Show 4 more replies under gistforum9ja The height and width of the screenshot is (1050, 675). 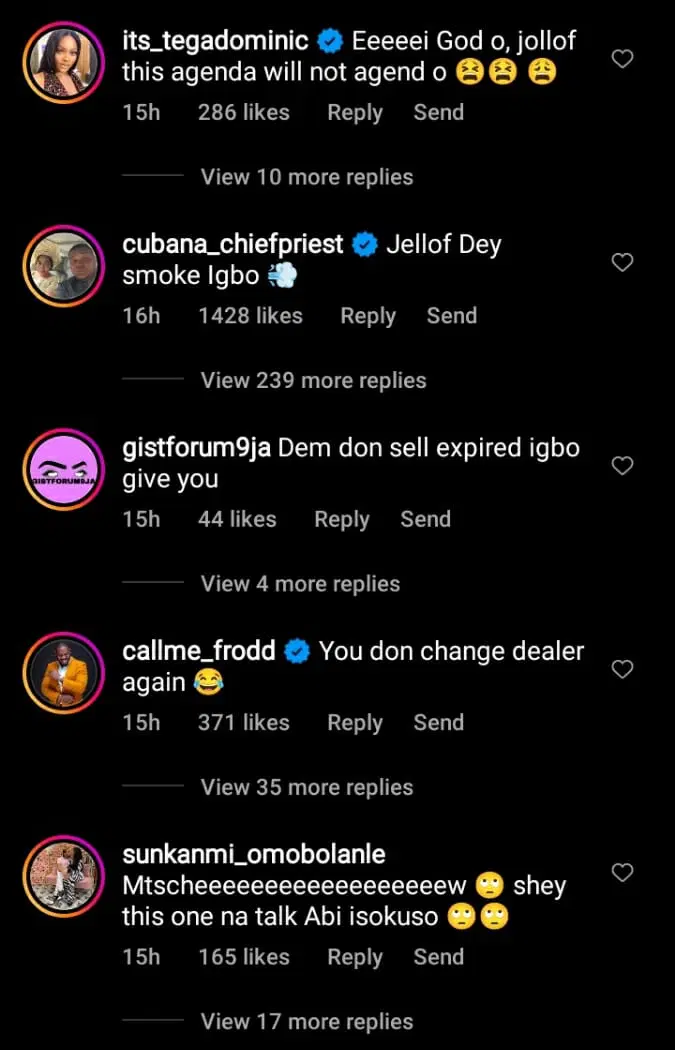[300, 584]
